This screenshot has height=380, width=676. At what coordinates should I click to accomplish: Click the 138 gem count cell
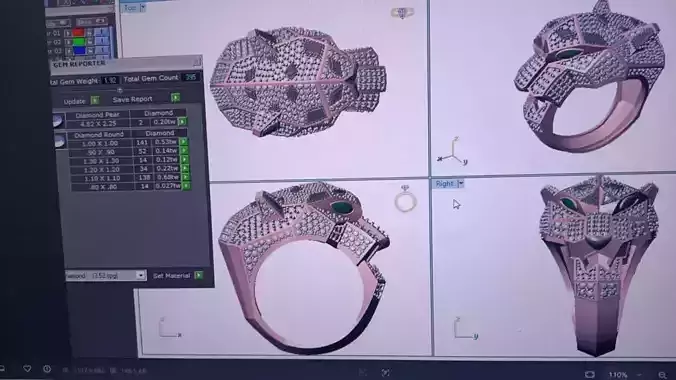click(144, 177)
